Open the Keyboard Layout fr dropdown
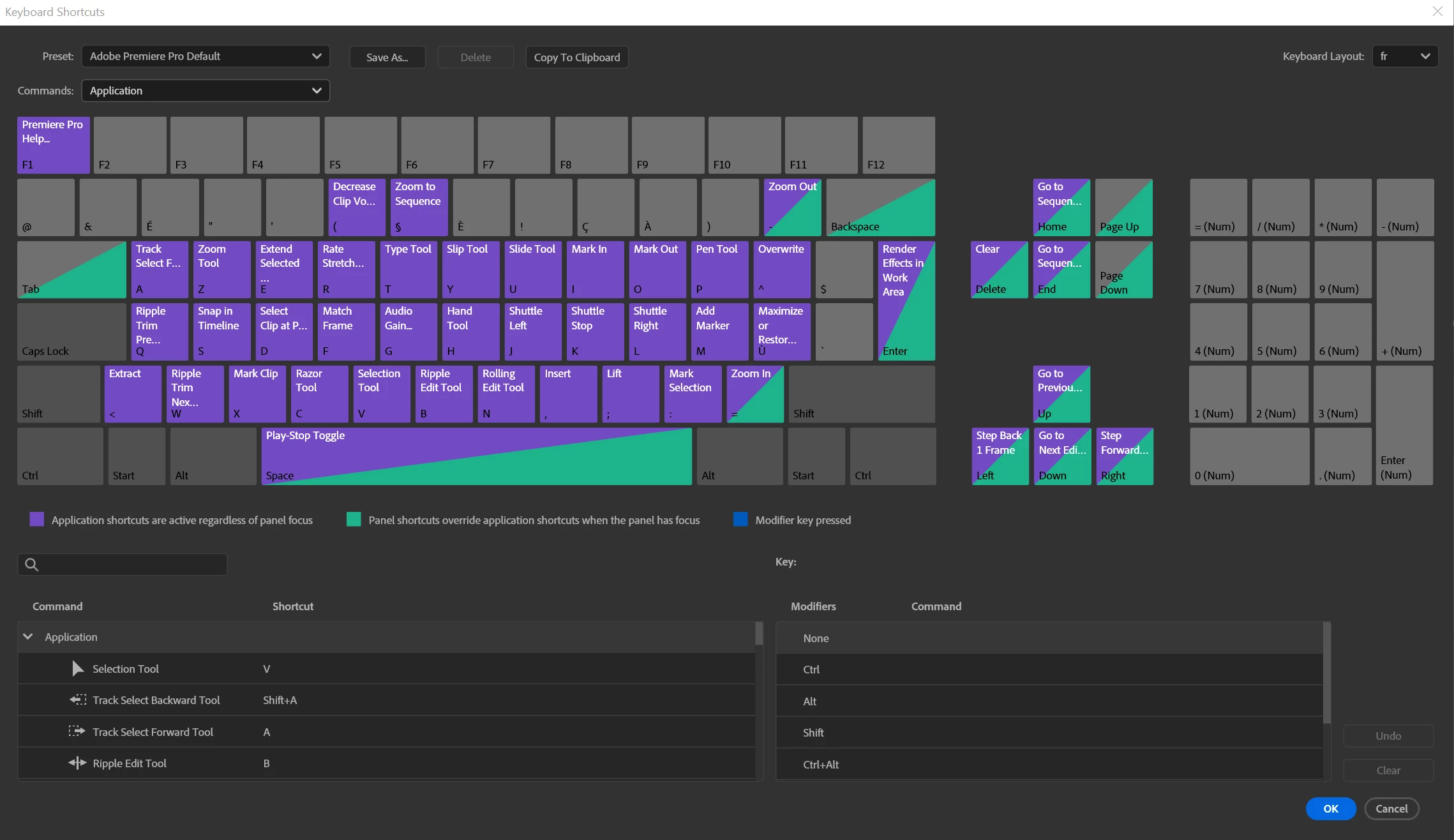 click(1404, 56)
